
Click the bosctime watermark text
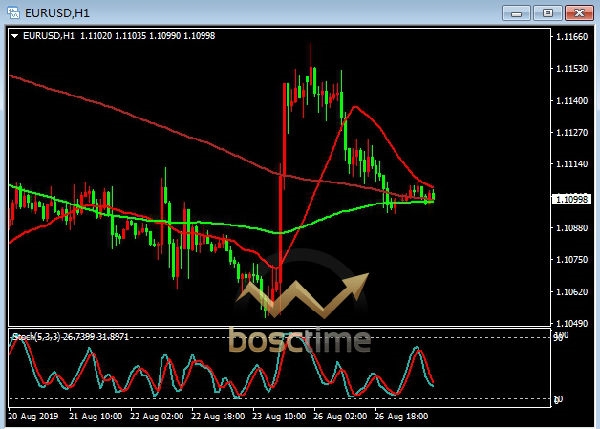[299, 340]
